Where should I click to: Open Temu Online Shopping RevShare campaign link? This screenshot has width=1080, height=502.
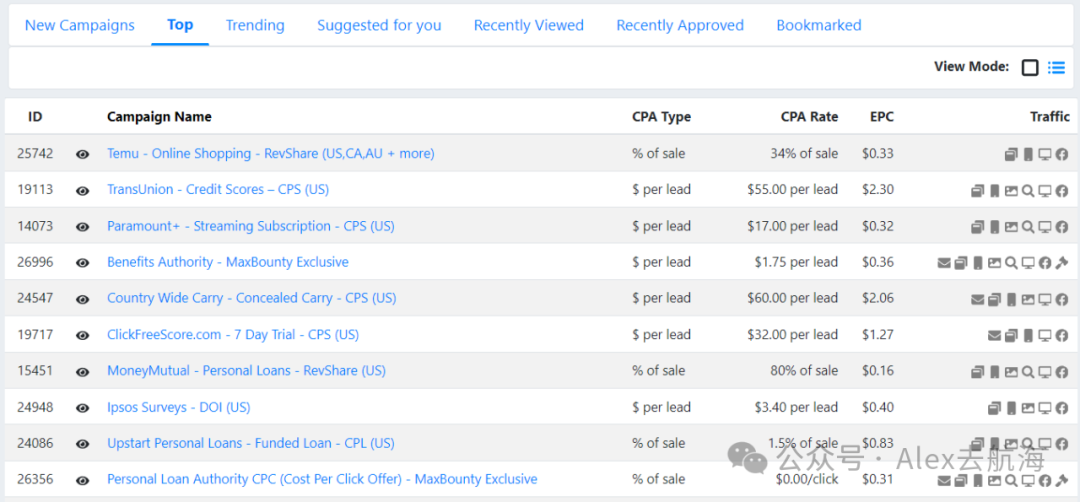pyautogui.click(x=271, y=154)
